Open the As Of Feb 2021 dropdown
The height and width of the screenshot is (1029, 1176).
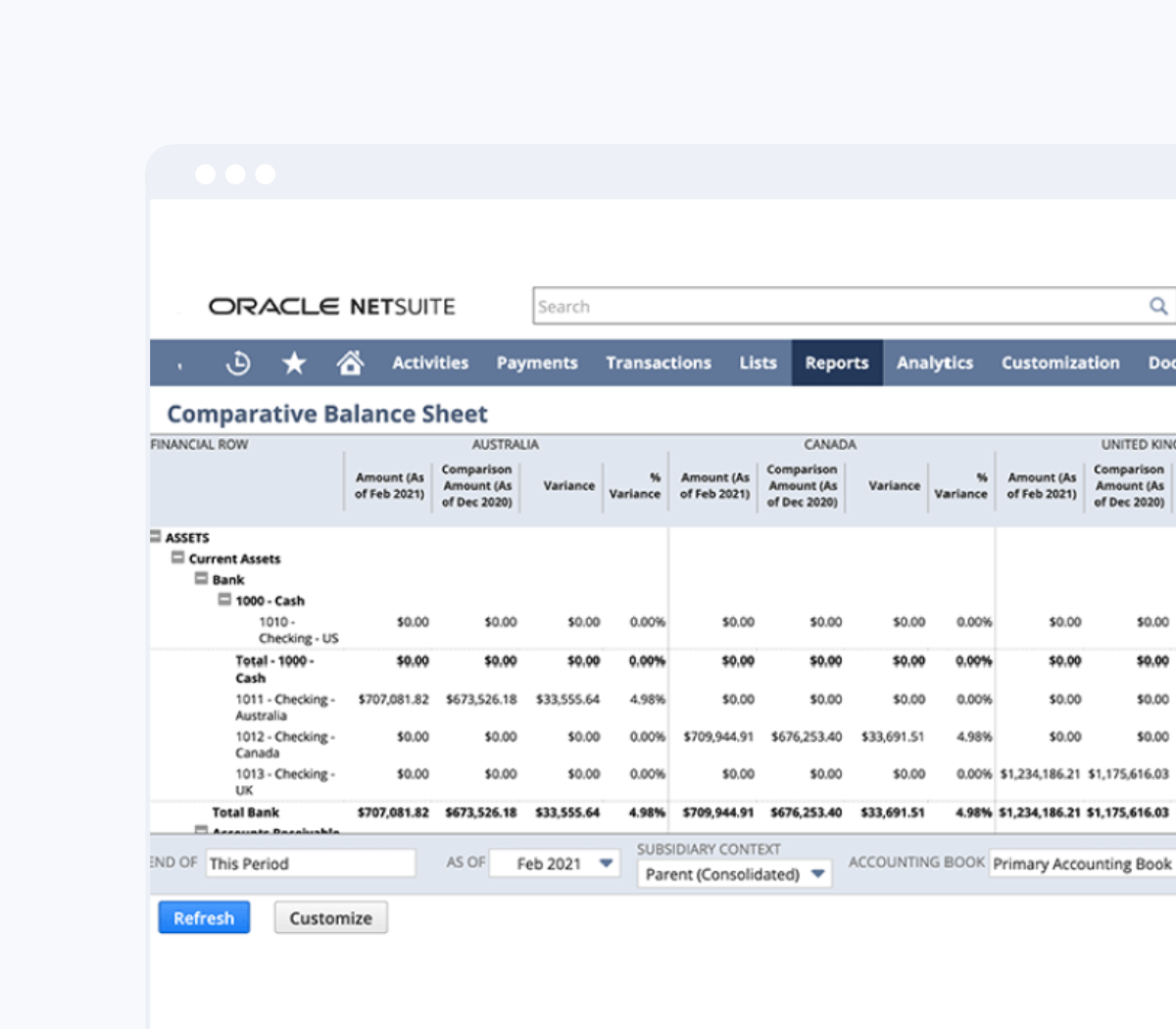click(555, 863)
